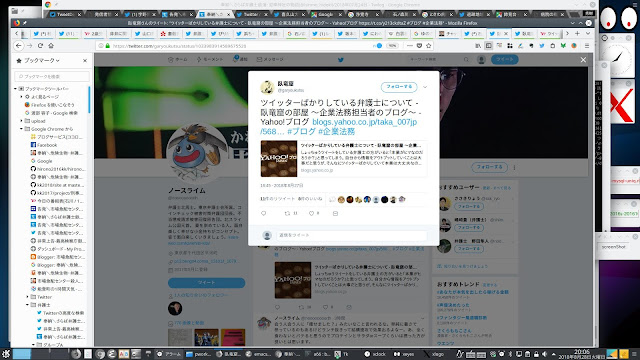The height and width of the screenshot is (360, 640).
Task: Collapse the Google Chrome から folder
Action: (22, 129)
